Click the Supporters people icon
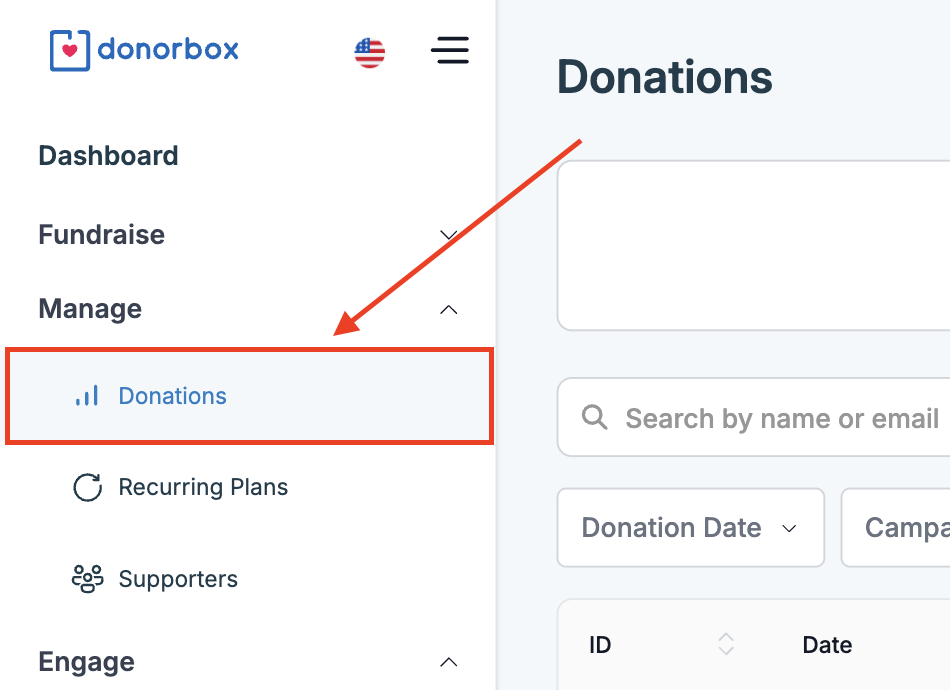The image size is (950, 690). coord(88,579)
